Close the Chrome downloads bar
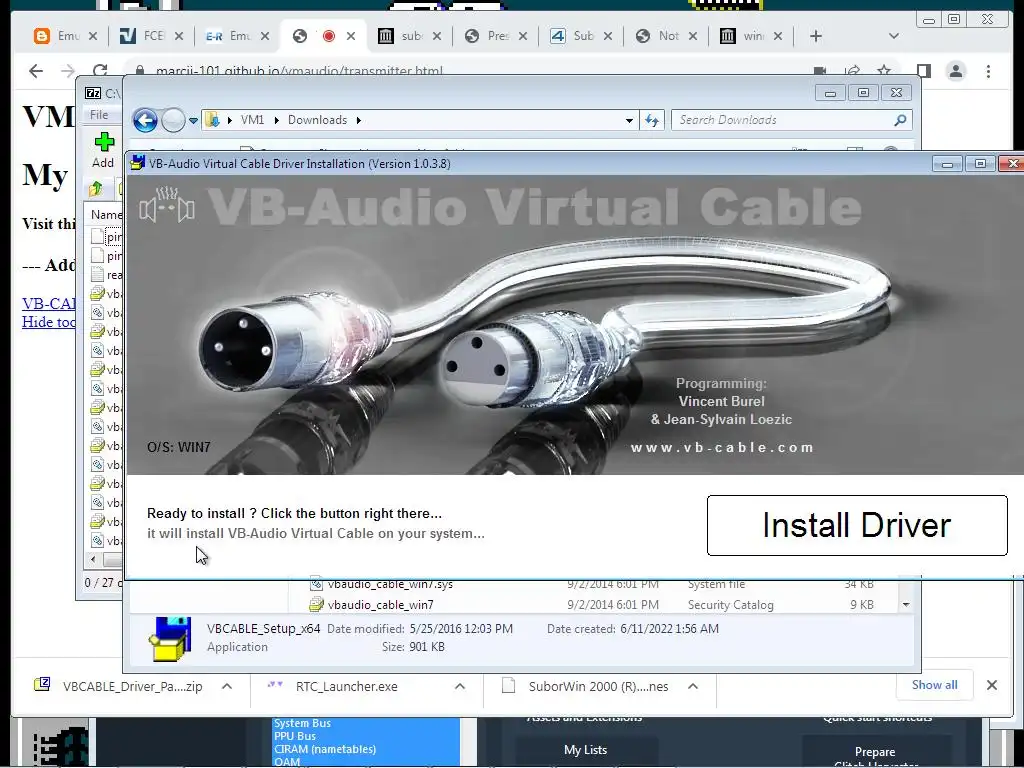 [991, 685]
